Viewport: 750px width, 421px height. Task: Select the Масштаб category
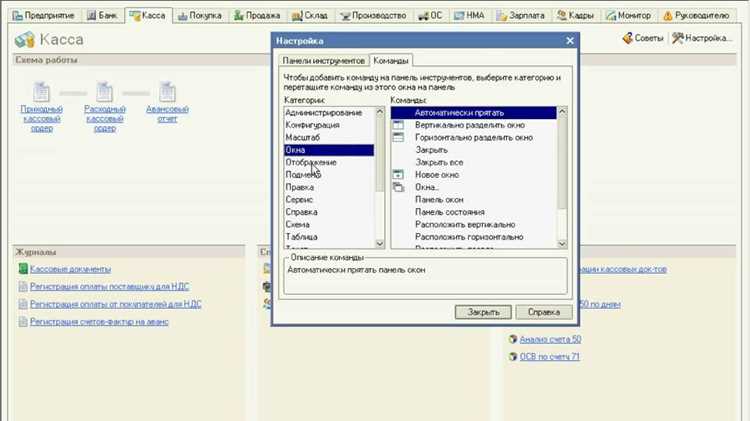329,137
